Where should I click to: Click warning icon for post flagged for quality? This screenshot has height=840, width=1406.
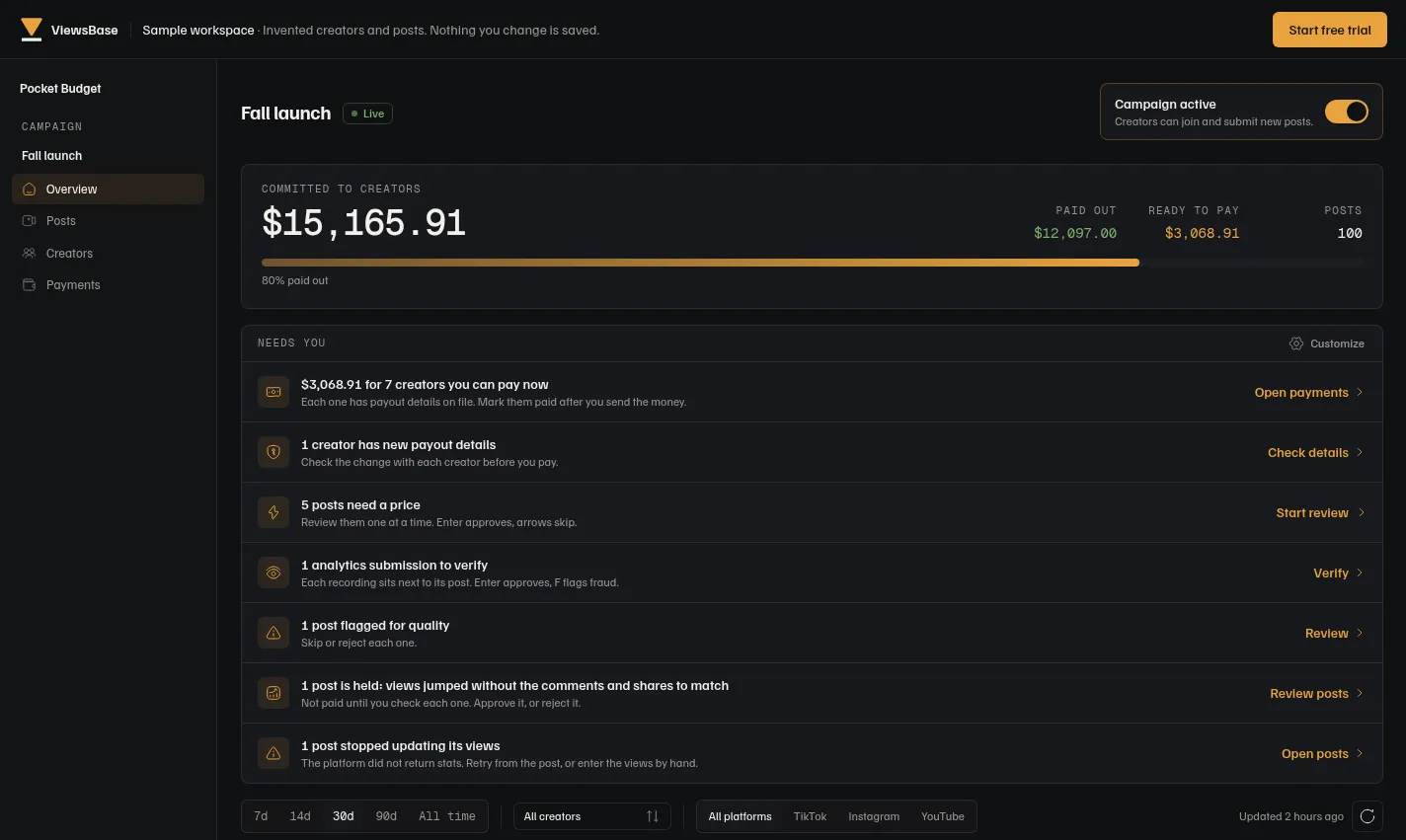tap(273, 633)
